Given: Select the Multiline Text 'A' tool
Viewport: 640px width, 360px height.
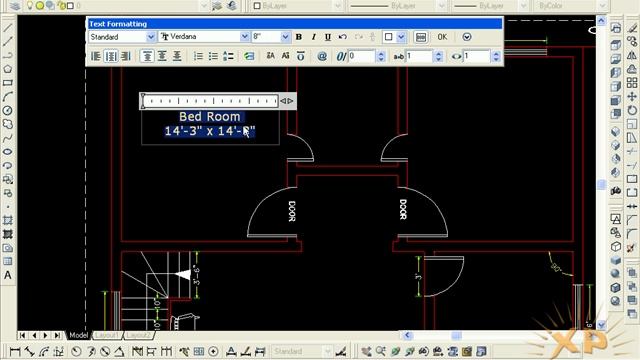Looking at the screenshot, I should (8, 276).
